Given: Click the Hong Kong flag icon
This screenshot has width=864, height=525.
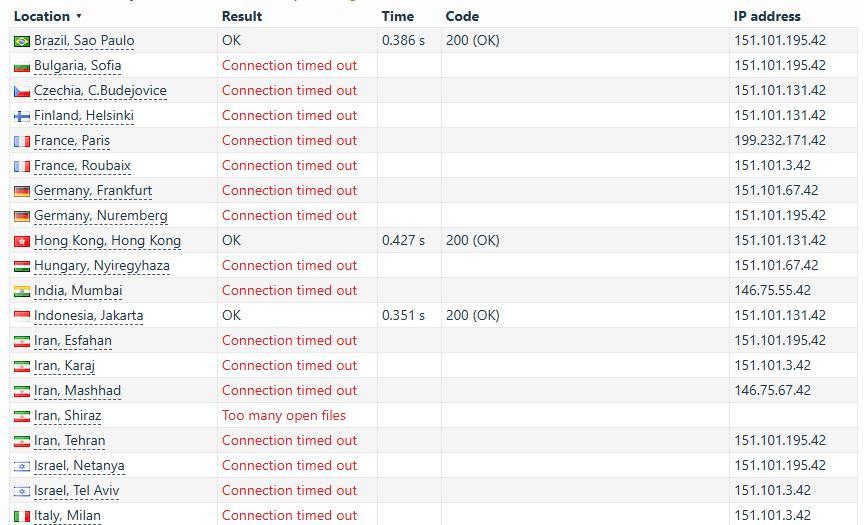Looking at the screenshot, I should (x=21, y=241).
